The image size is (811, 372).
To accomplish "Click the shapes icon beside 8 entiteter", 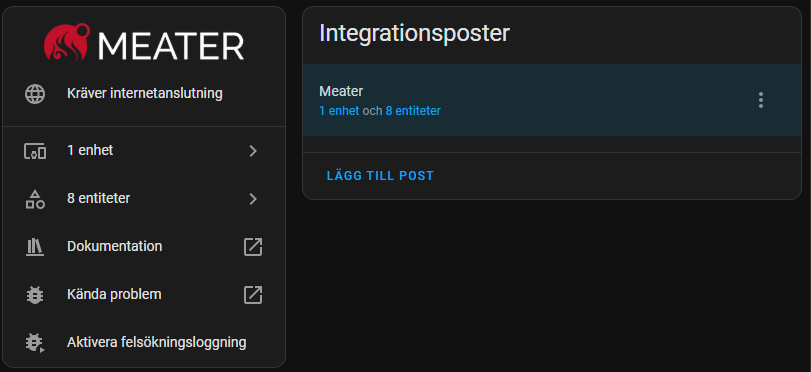I will (35, 199).
